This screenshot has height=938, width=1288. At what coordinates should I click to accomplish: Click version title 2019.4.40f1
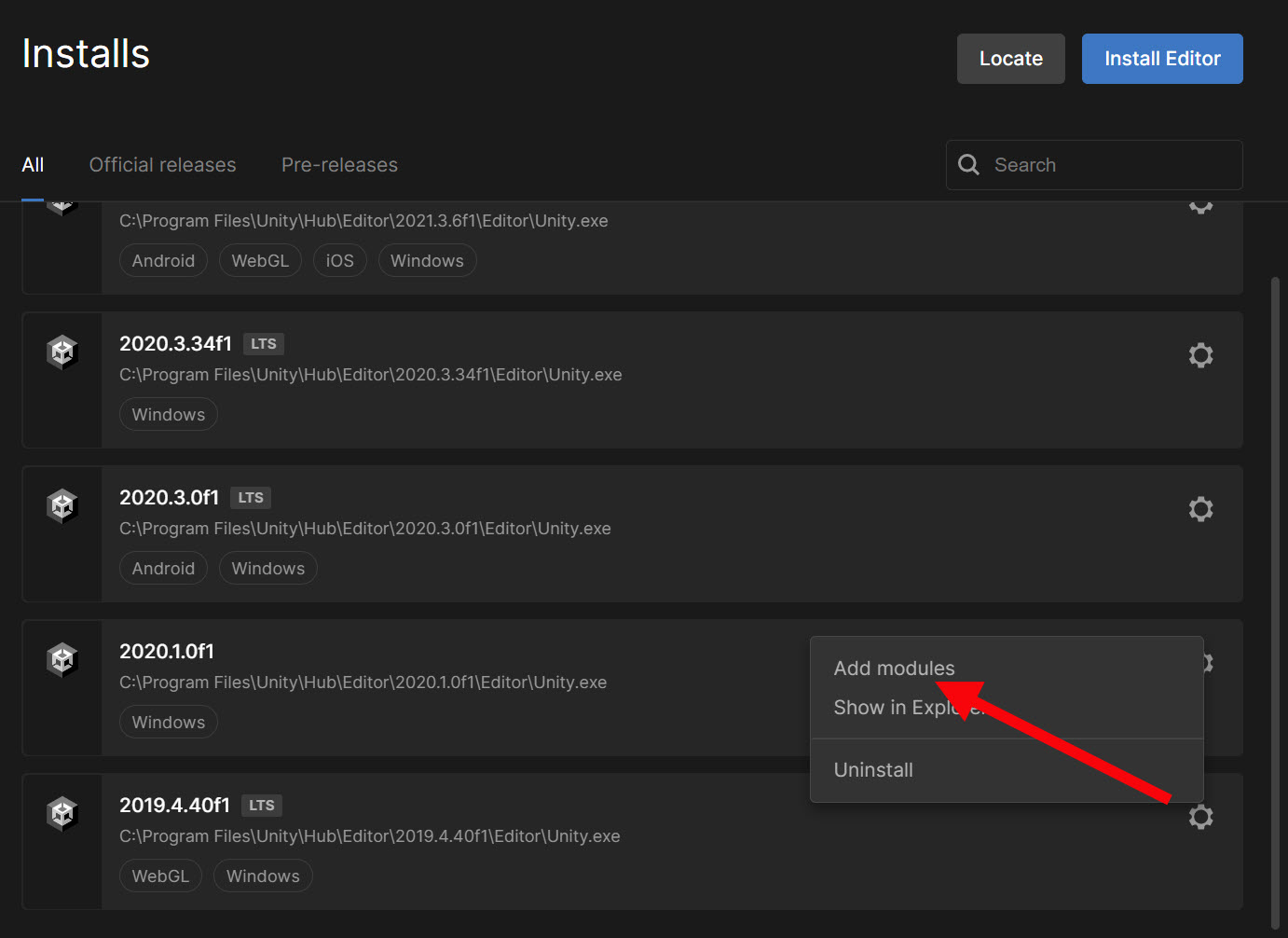(174, 806)
